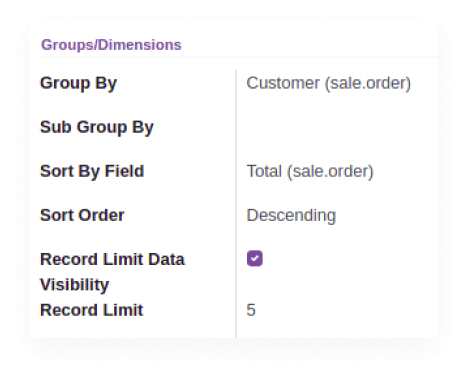Click the Sort Order label
468x378 pixels.
pos(82,215)
